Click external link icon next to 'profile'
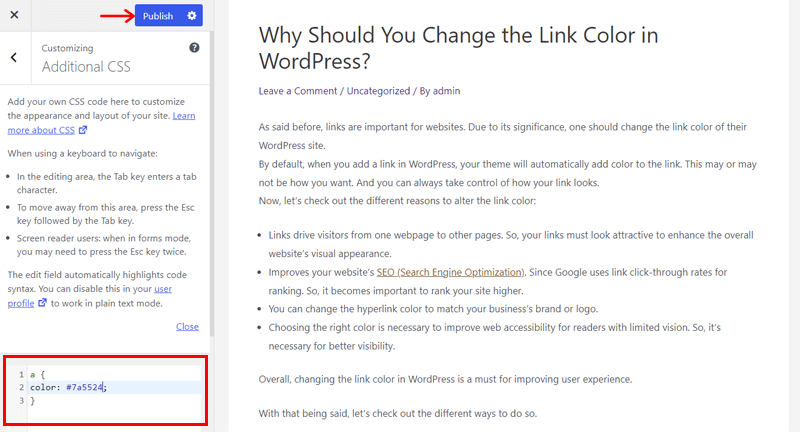The height and width of the screenshot is (432, 800). point(42,303)
